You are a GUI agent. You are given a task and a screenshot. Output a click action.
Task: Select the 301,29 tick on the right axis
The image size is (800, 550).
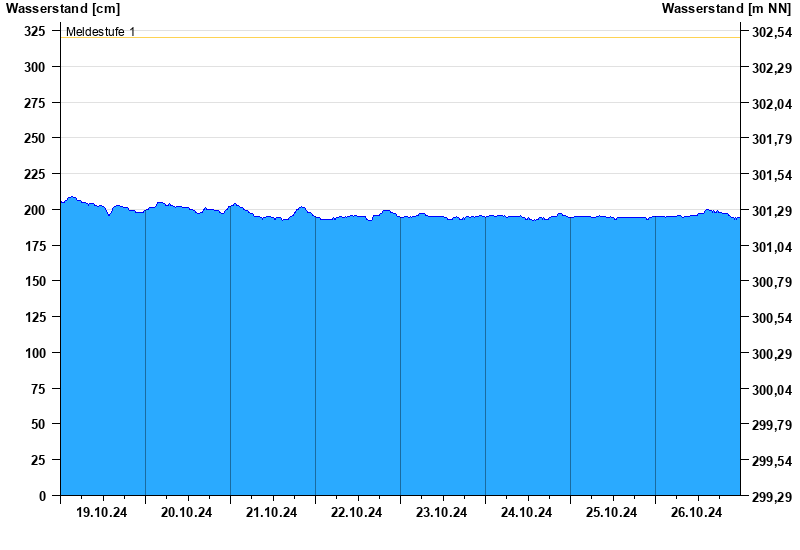pyautogui.click(x=771, y=211)
